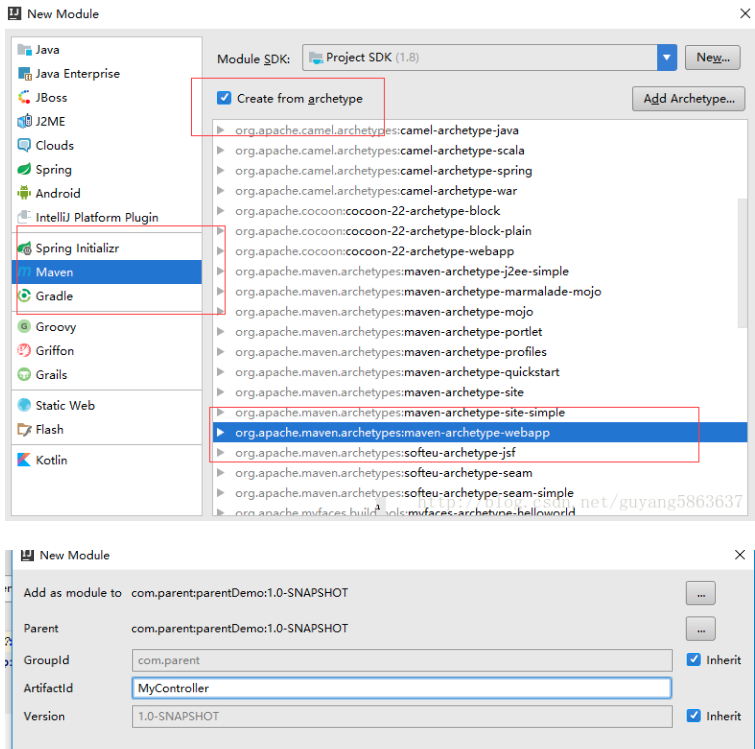Expand softeu-archetype-seam node

click(x=221, y=472)
